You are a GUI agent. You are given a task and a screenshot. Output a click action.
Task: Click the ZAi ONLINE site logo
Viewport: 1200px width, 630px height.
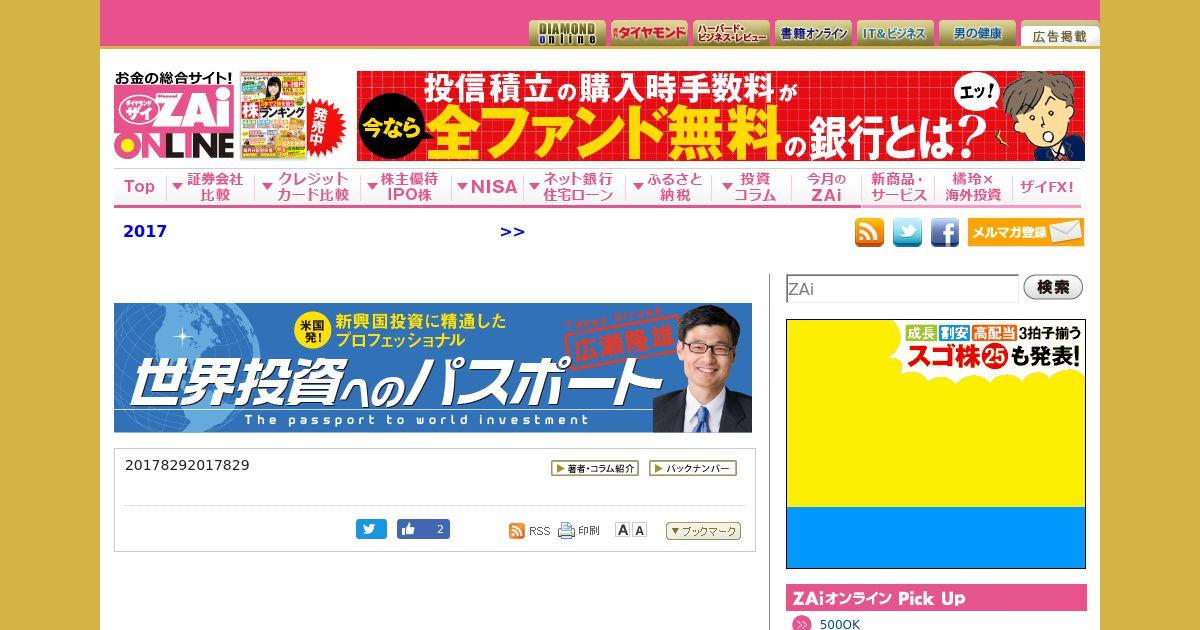pos(174,115)
